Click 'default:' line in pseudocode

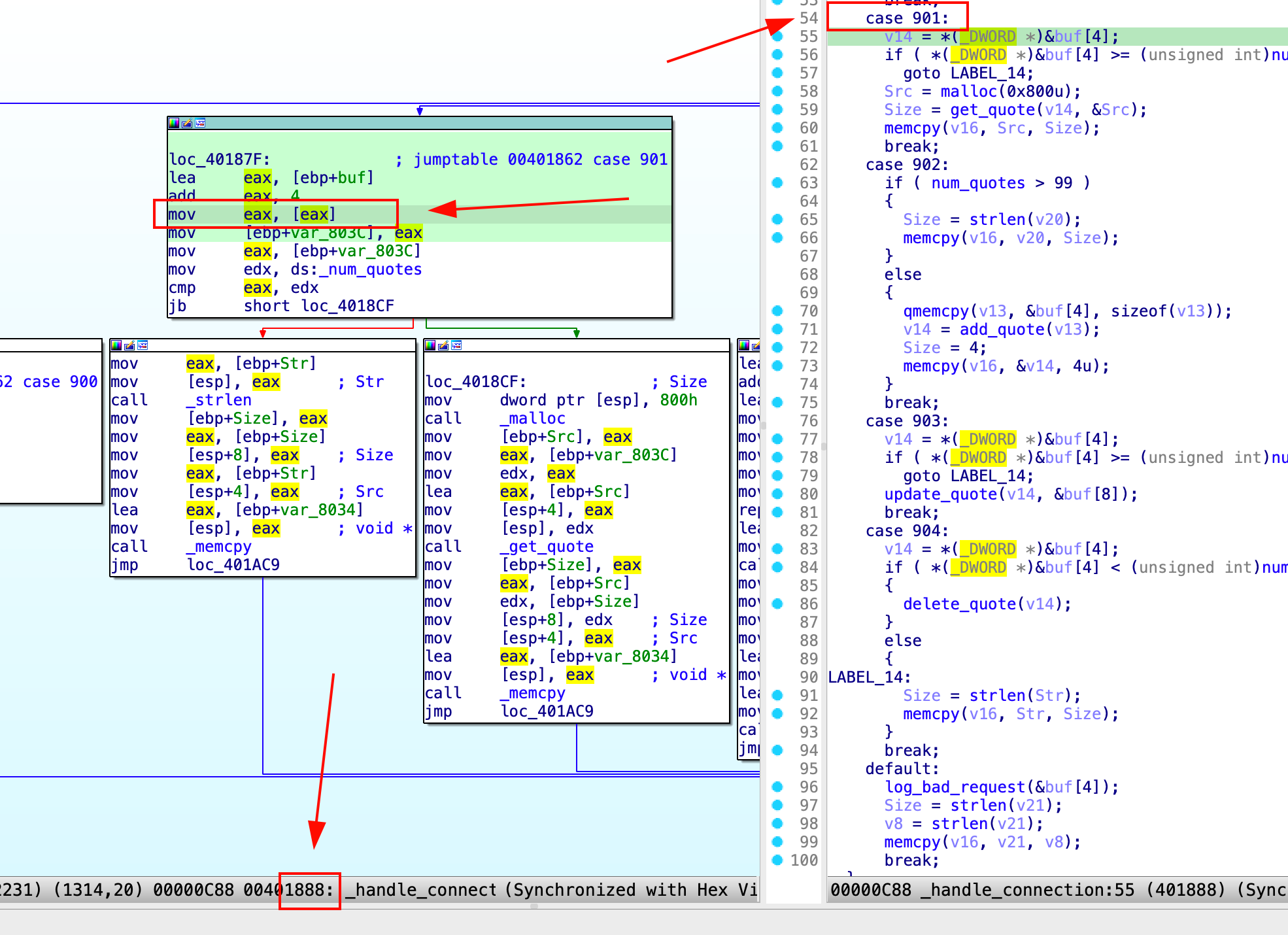coord(902,769)
